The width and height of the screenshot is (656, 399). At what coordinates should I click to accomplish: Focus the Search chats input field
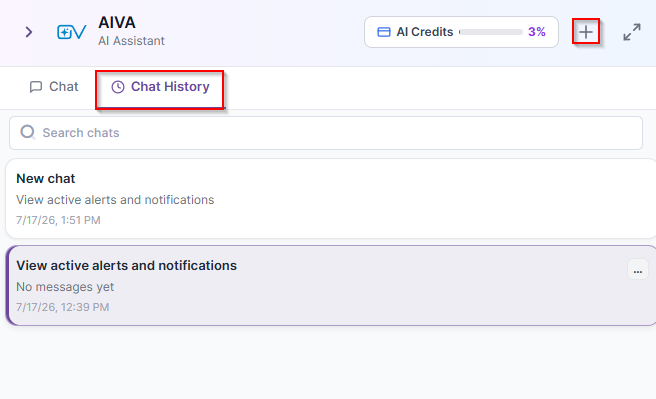(326, 133)
